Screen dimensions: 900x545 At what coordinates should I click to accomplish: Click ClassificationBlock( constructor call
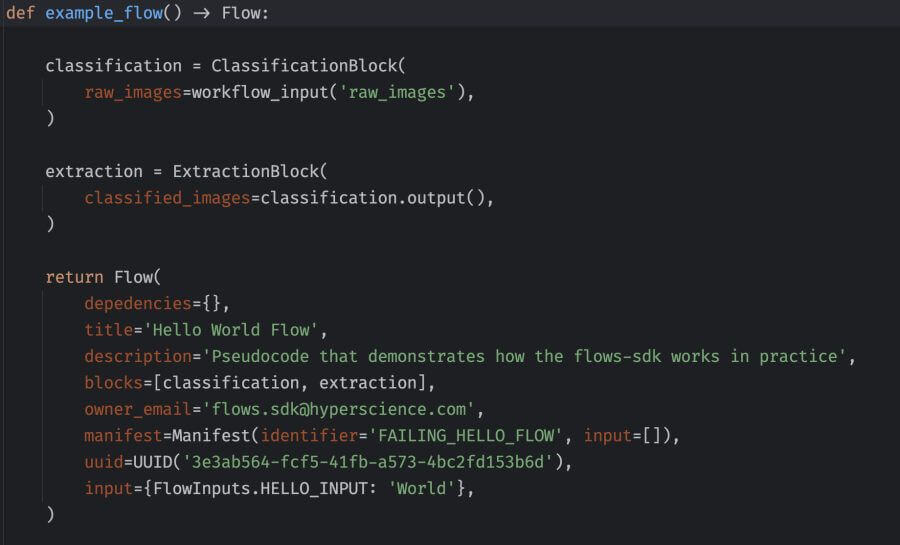coord(308,65)
